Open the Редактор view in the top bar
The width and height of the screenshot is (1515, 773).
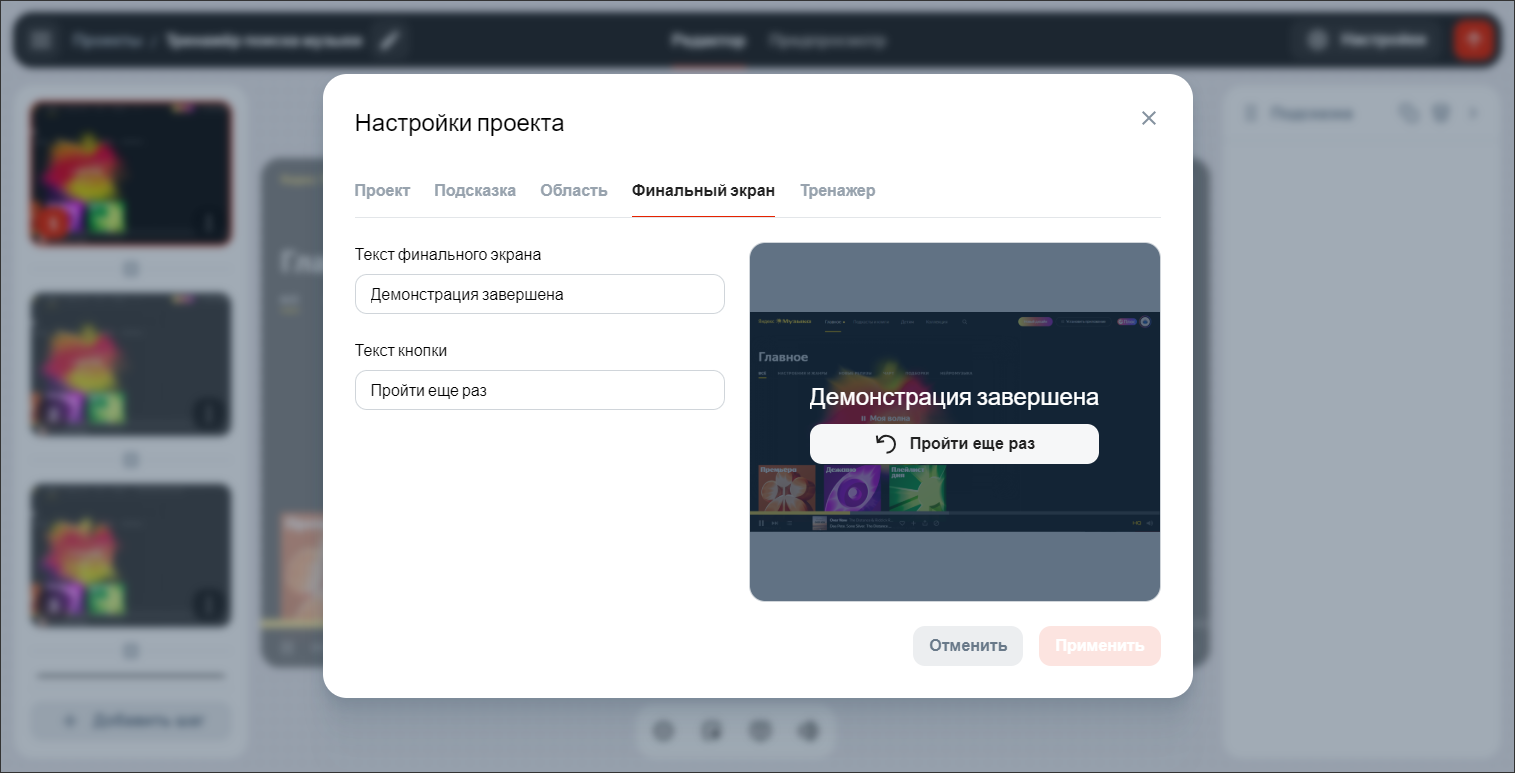pos(709,41)
